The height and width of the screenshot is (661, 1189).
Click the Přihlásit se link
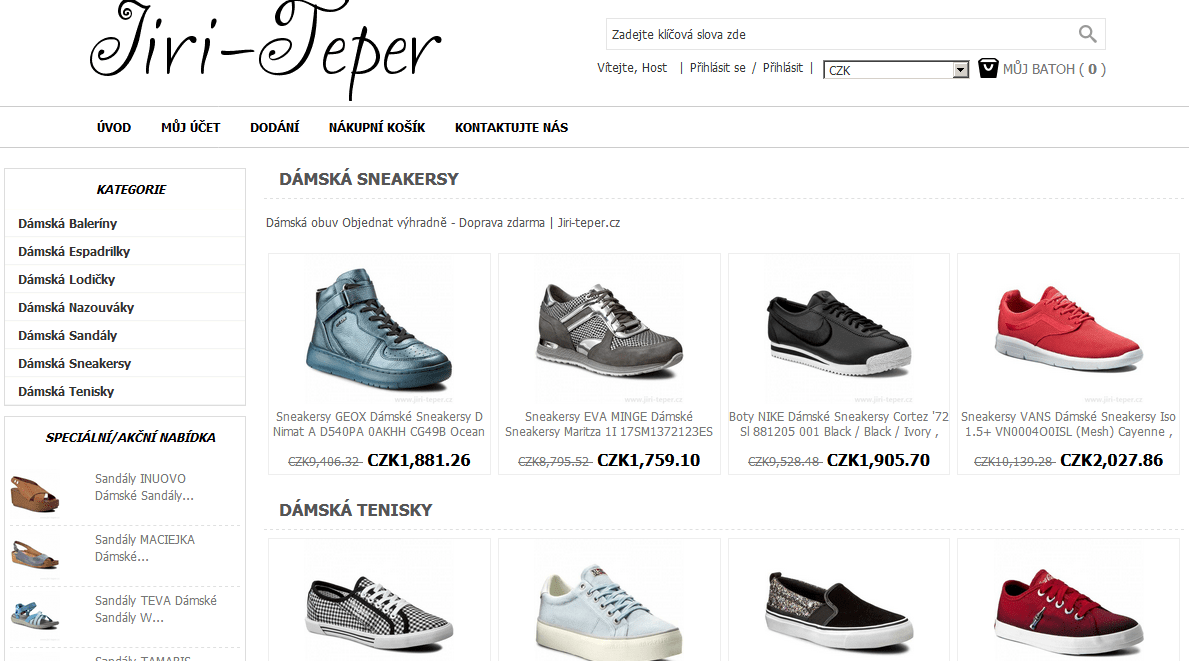click(717, 67)
